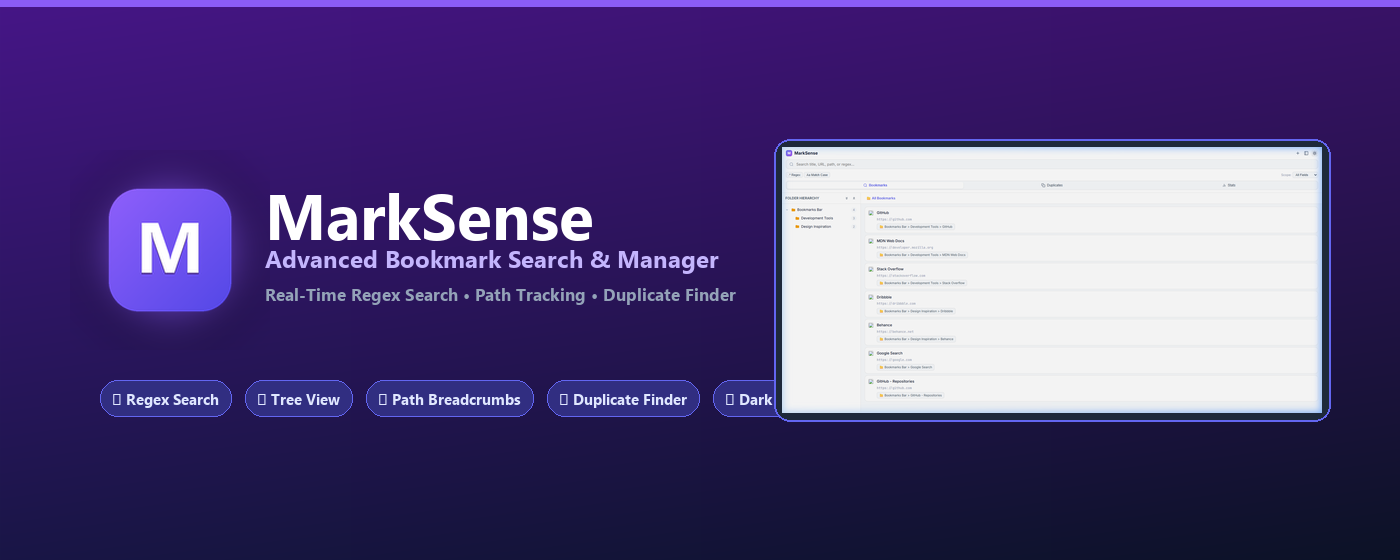The width and height of the screenshot is (1400, 560).
Task: Click the Google Search favicon
Action: click(x=871, y=353)
